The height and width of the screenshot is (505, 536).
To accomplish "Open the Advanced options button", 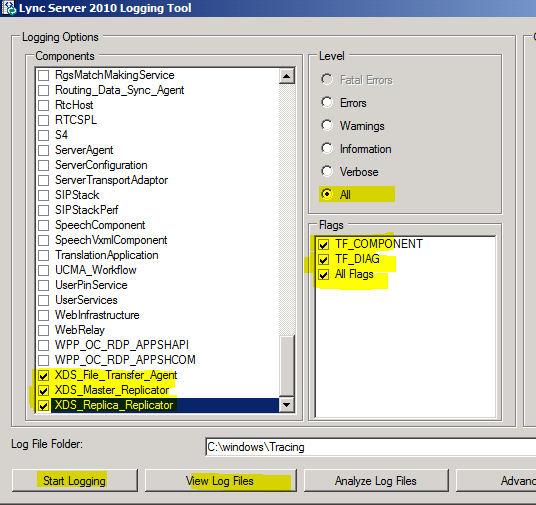I will [x=496, y=481].
